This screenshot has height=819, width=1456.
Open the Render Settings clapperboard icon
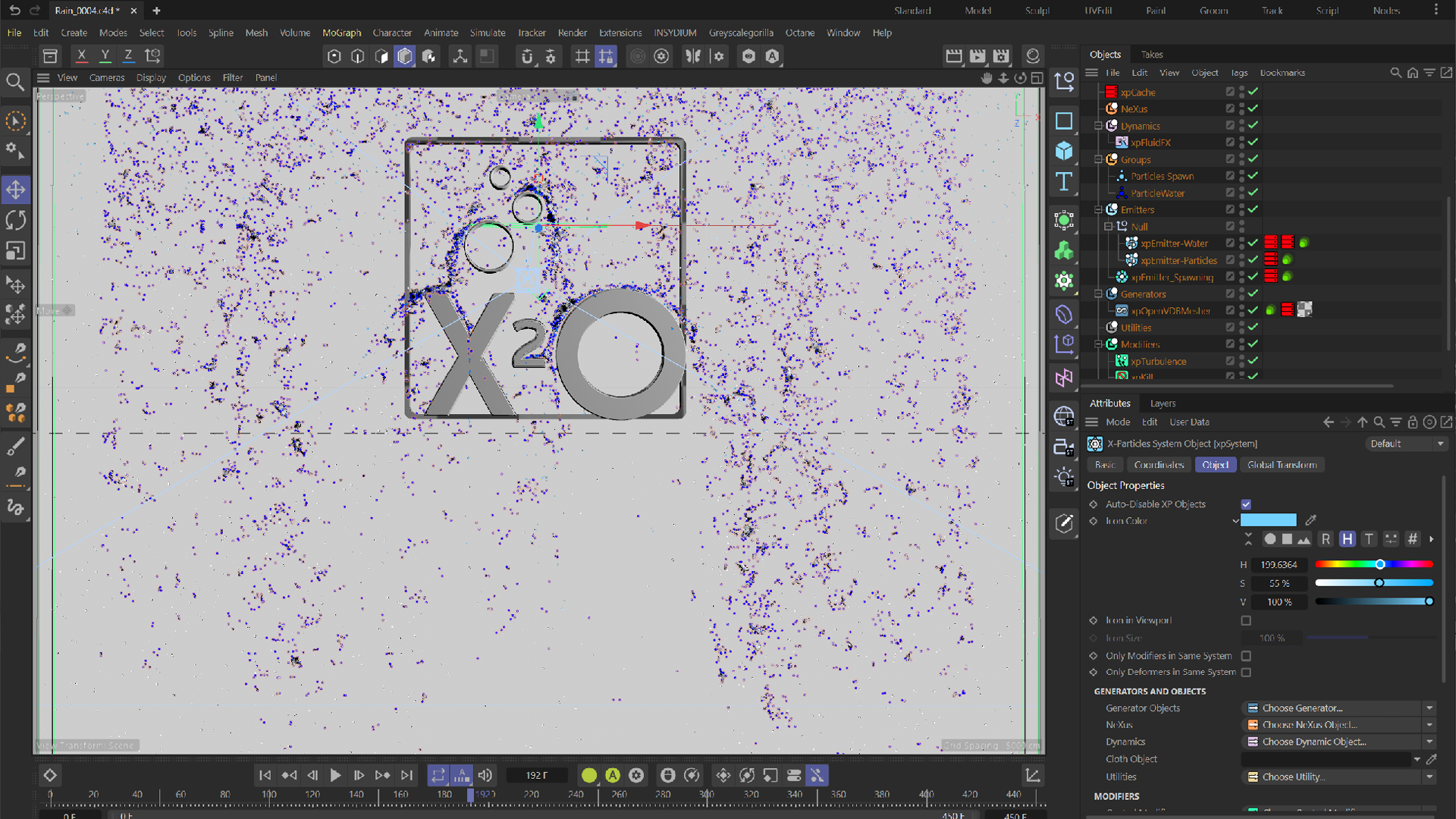click(x=1001, y=56)
